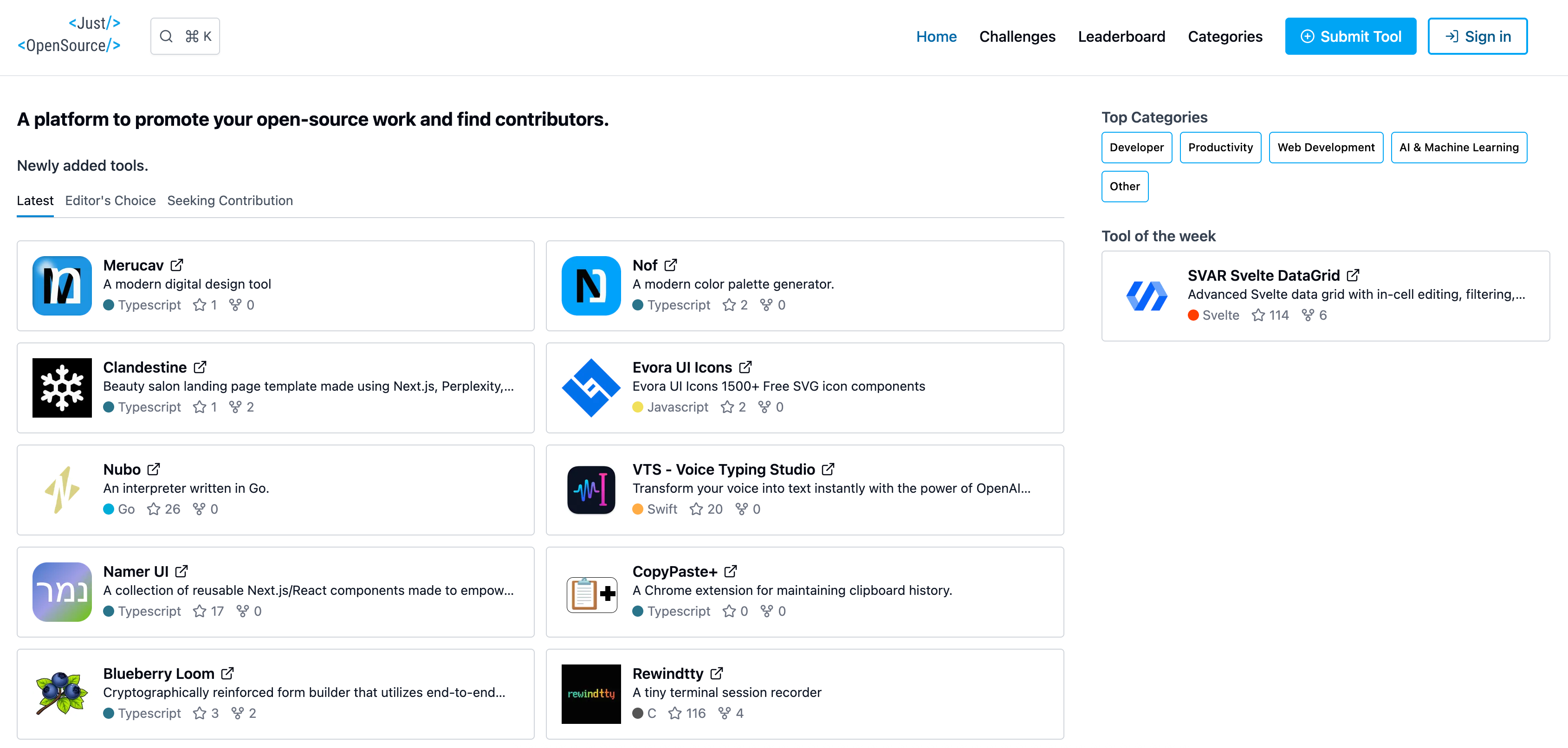Click the Evora UI Icons diamond logo

pos(590,388)
